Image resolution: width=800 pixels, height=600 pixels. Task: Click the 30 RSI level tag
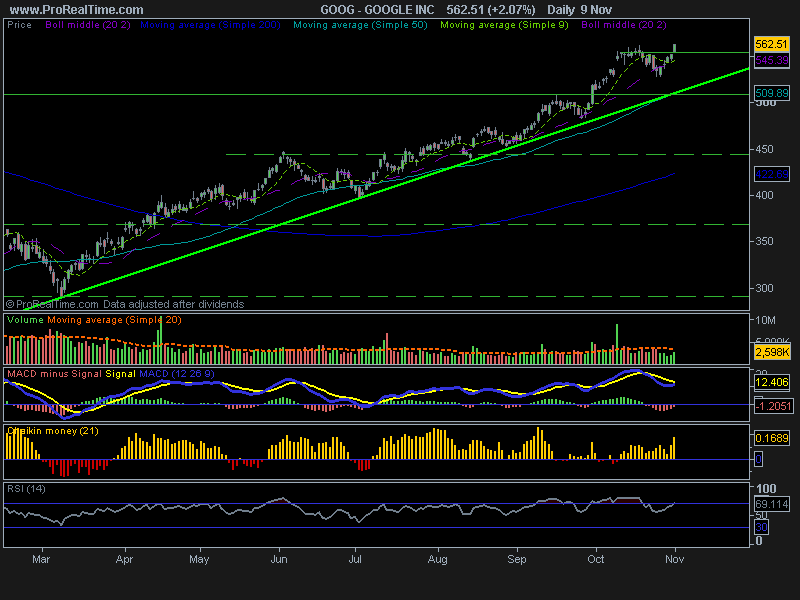tap(761, 527)
